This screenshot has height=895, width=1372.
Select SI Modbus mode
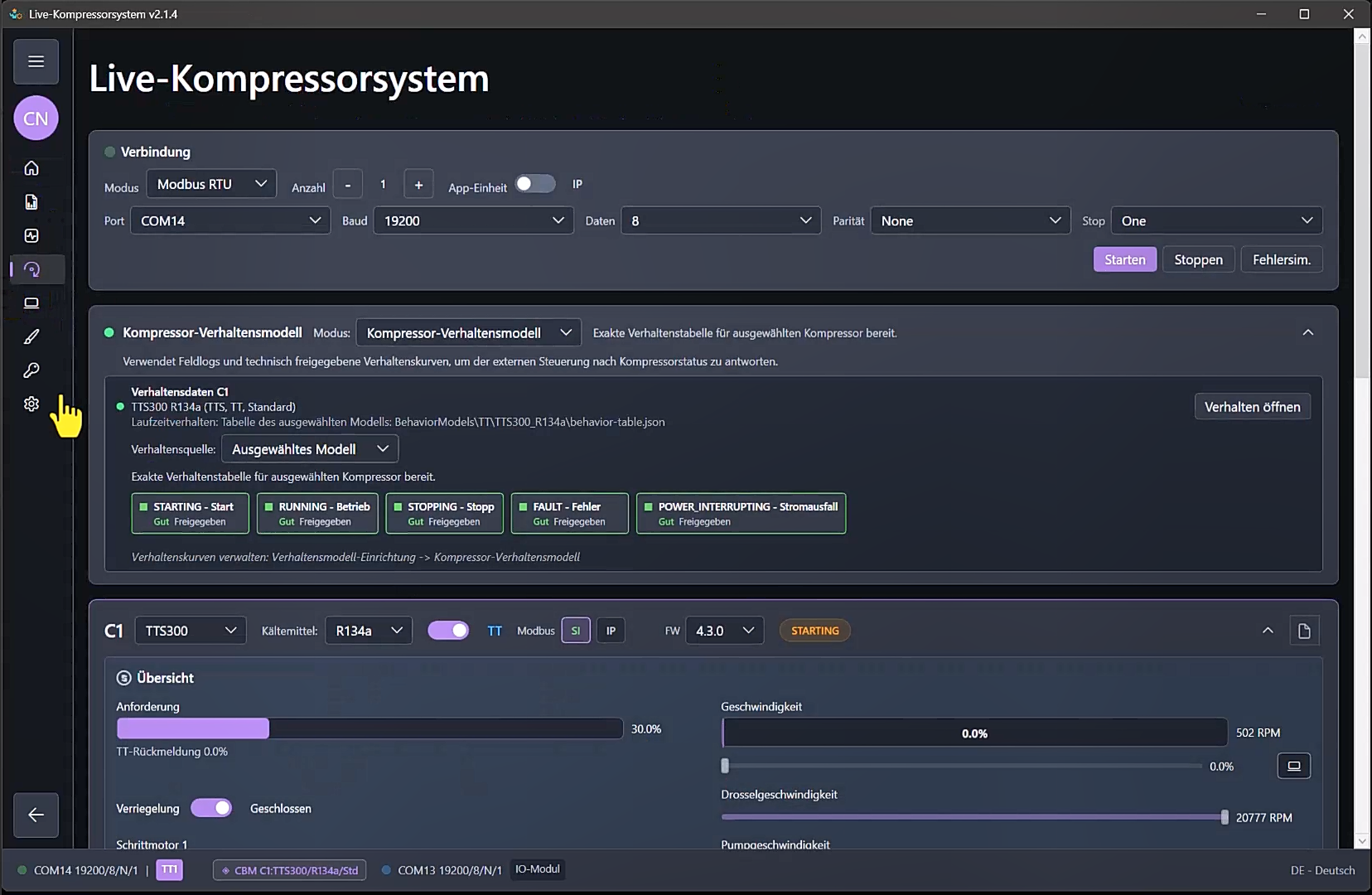tap(576, 631)
